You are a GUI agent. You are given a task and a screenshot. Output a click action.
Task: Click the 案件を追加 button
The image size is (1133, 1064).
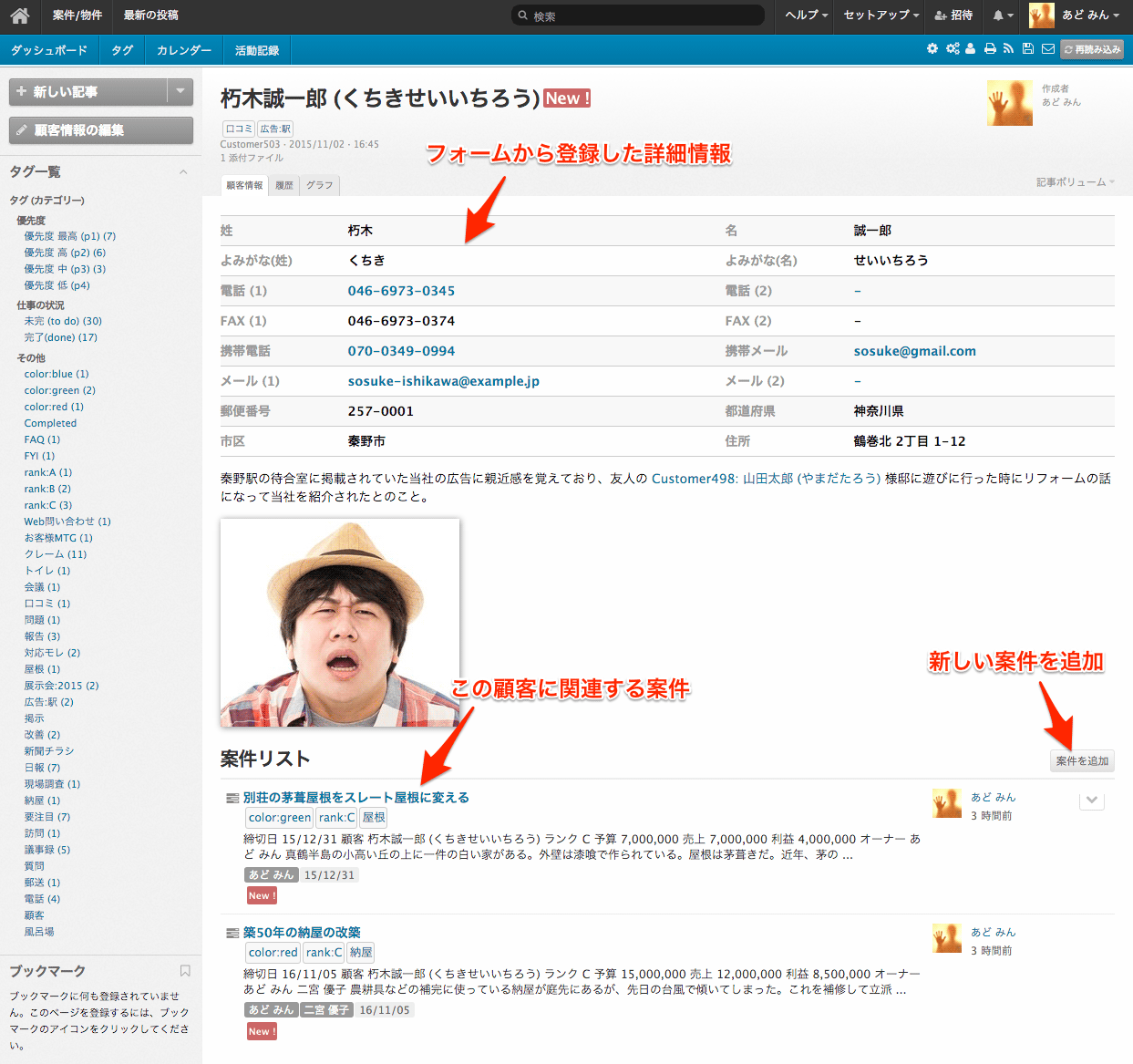pos(1082,760)
